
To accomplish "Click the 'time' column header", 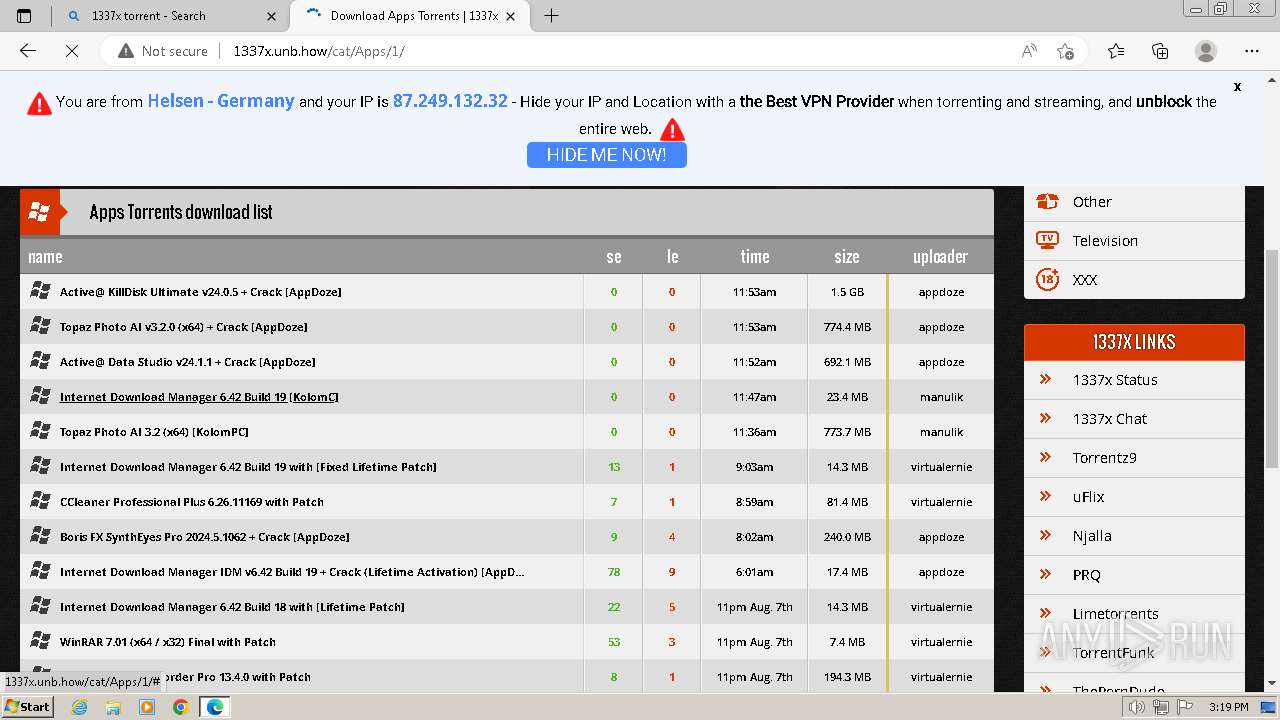I will pos(755,257).
